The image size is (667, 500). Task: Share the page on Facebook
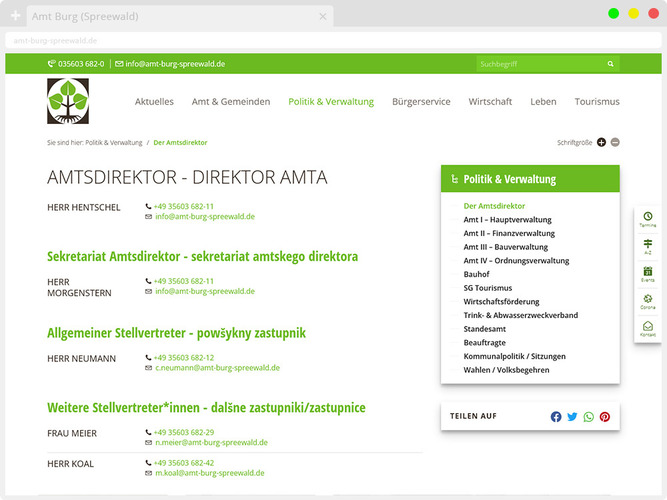556,417
